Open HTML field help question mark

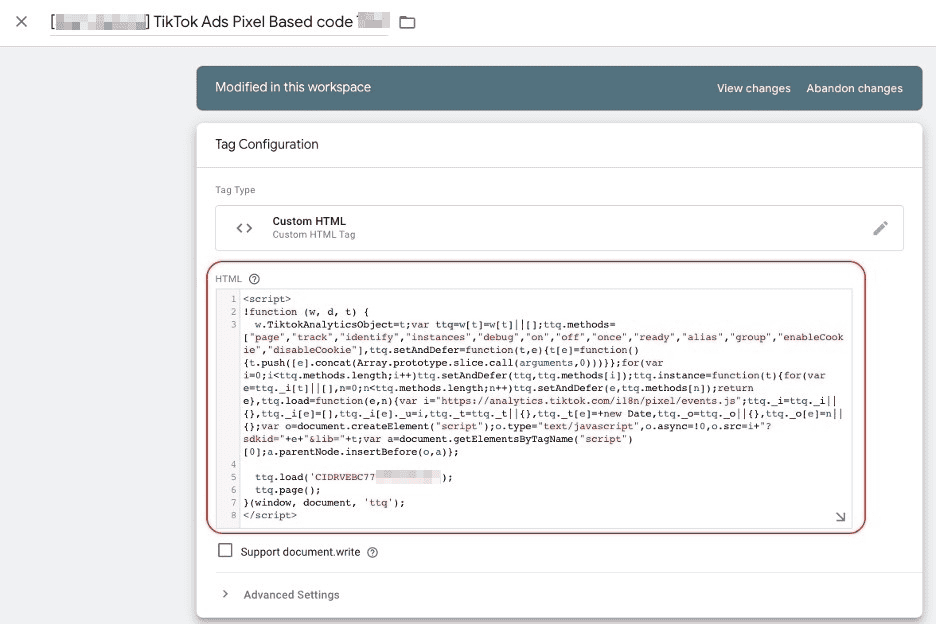point(254,279)
